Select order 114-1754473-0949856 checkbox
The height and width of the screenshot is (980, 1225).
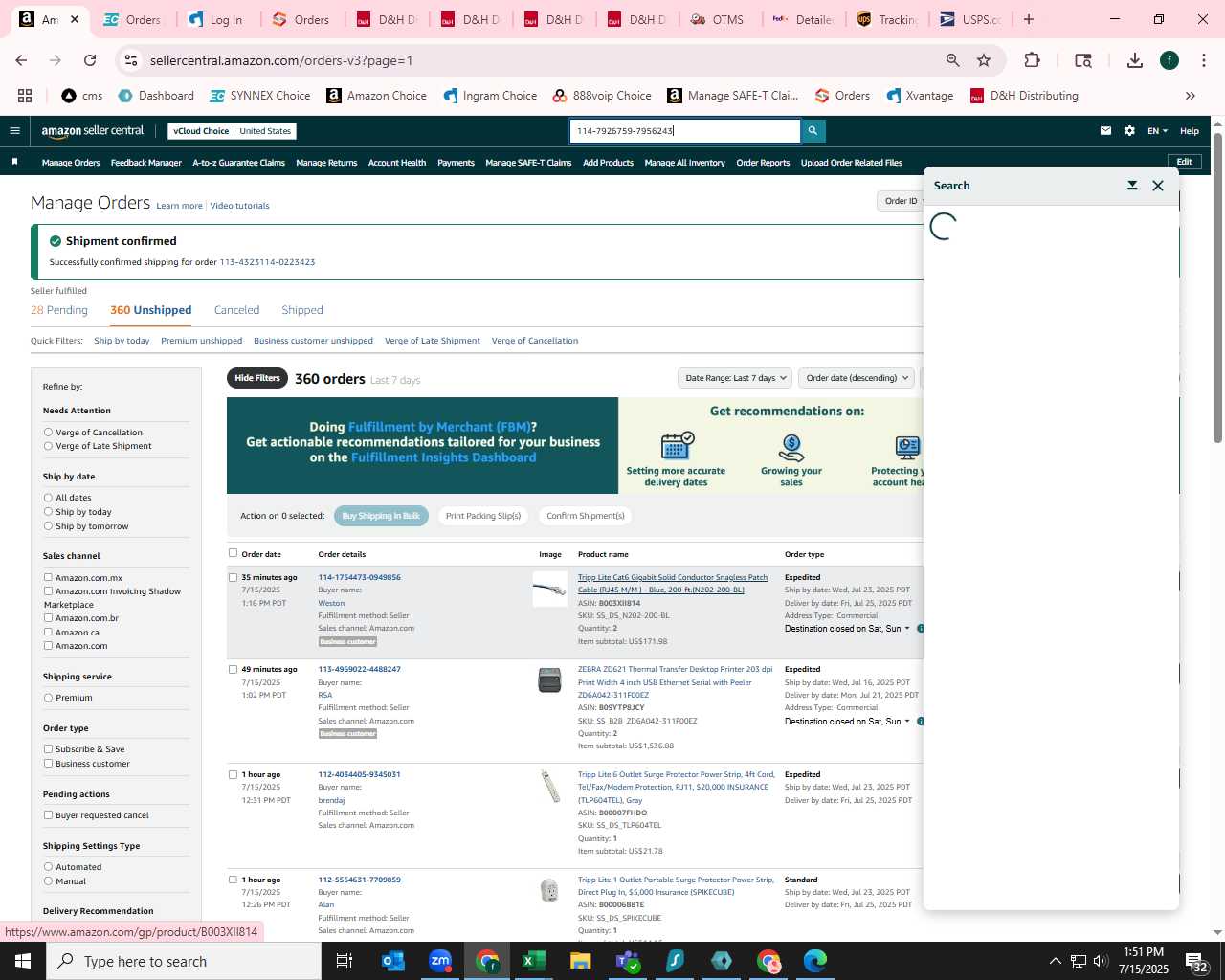(x=233, y=578)
